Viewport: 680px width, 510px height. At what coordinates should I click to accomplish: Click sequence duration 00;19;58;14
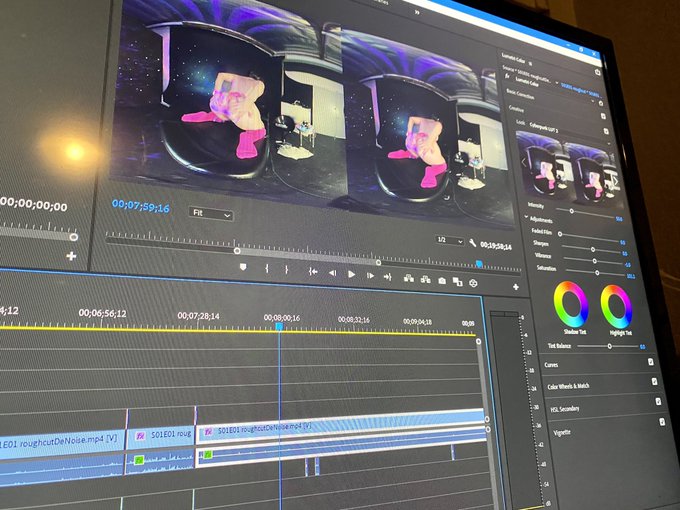click(496, 245)
